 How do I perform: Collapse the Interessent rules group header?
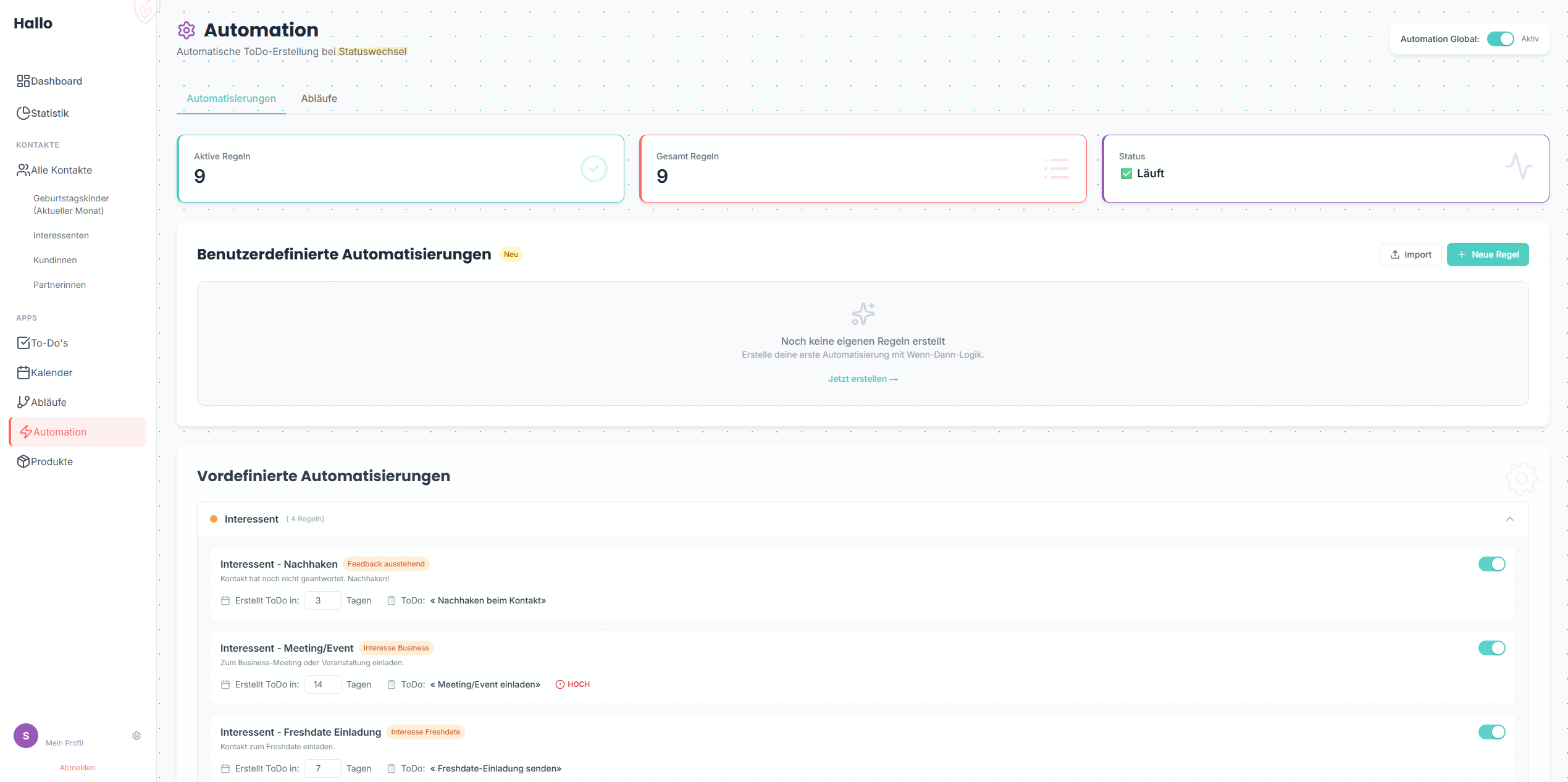tap(251, 519)
